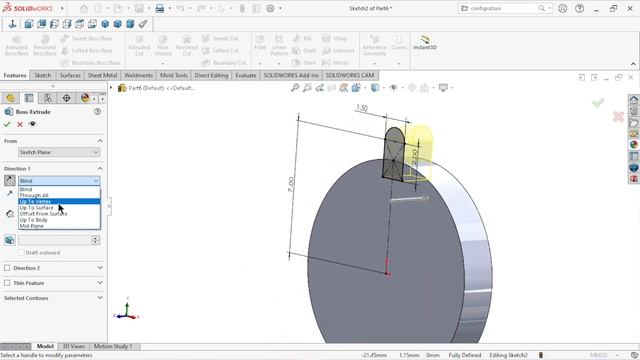Open the DimXpertManager crosshair tab

tap(67, 98)
